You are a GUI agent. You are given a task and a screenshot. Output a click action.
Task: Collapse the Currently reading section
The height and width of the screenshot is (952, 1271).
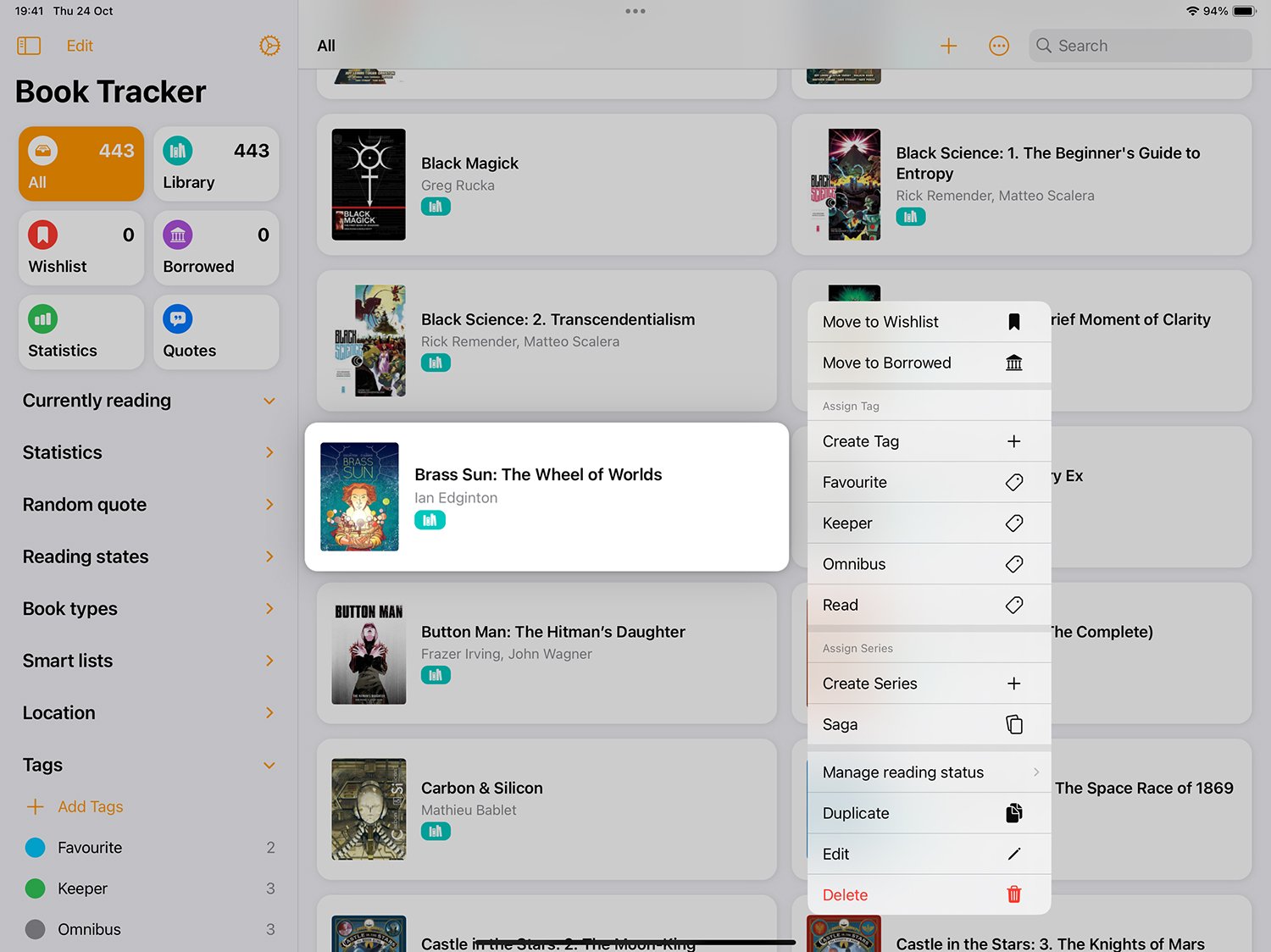(x=269, y=401)
